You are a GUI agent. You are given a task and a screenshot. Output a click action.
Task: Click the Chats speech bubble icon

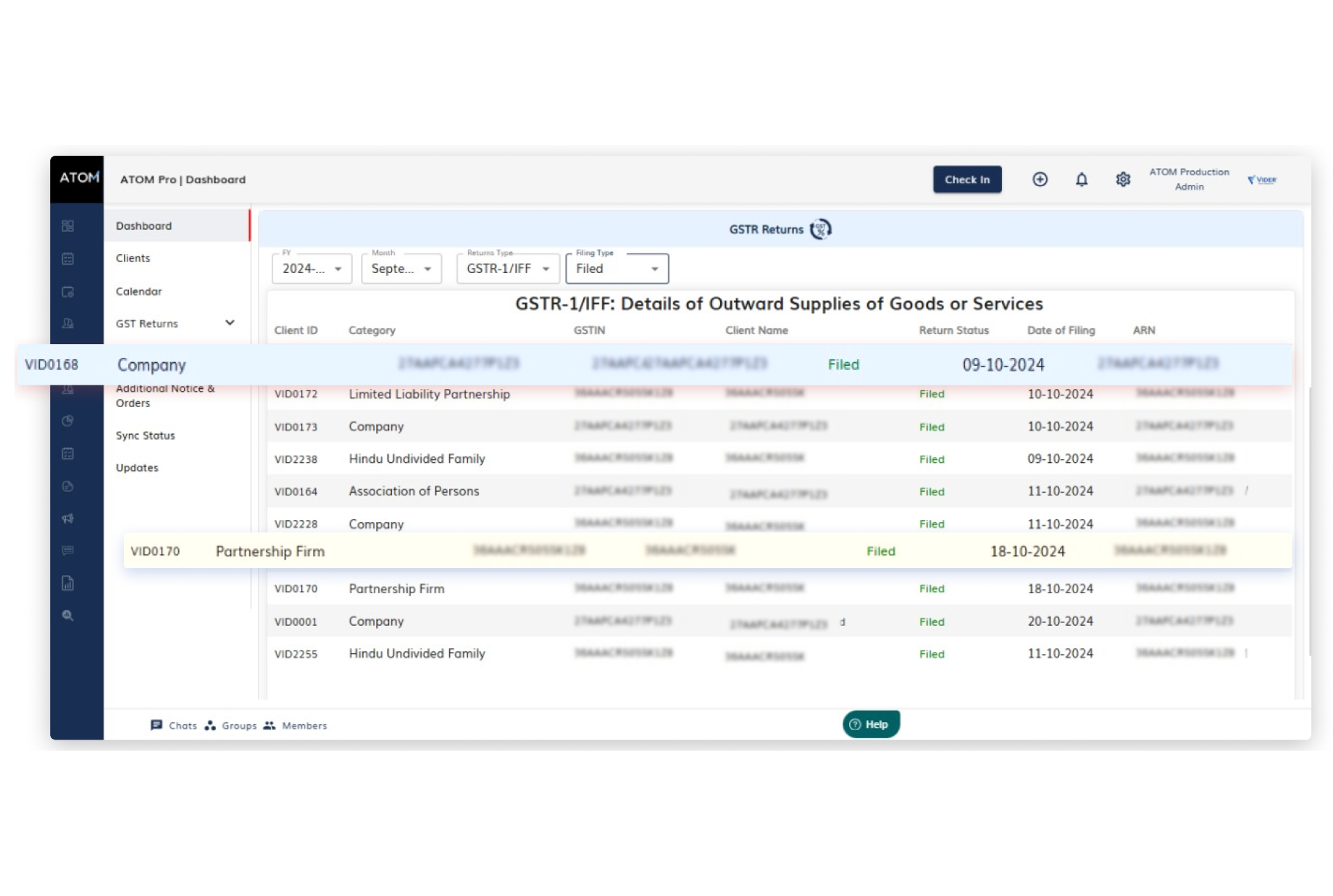pyautogui.click(x=156, y=725)
